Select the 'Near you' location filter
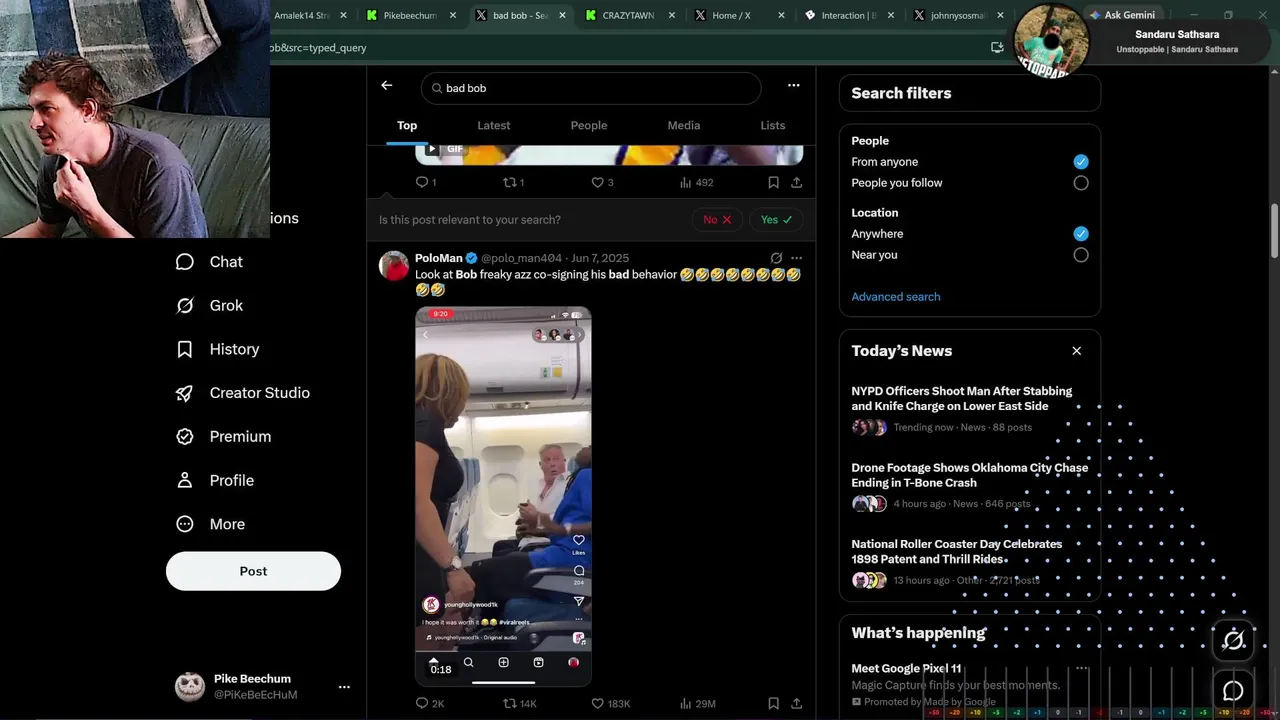 coord(1081,255)
